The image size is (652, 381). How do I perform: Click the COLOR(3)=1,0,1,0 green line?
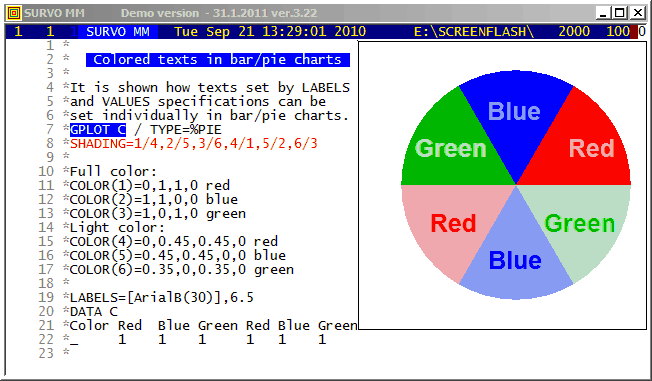[x=158, y=213]
